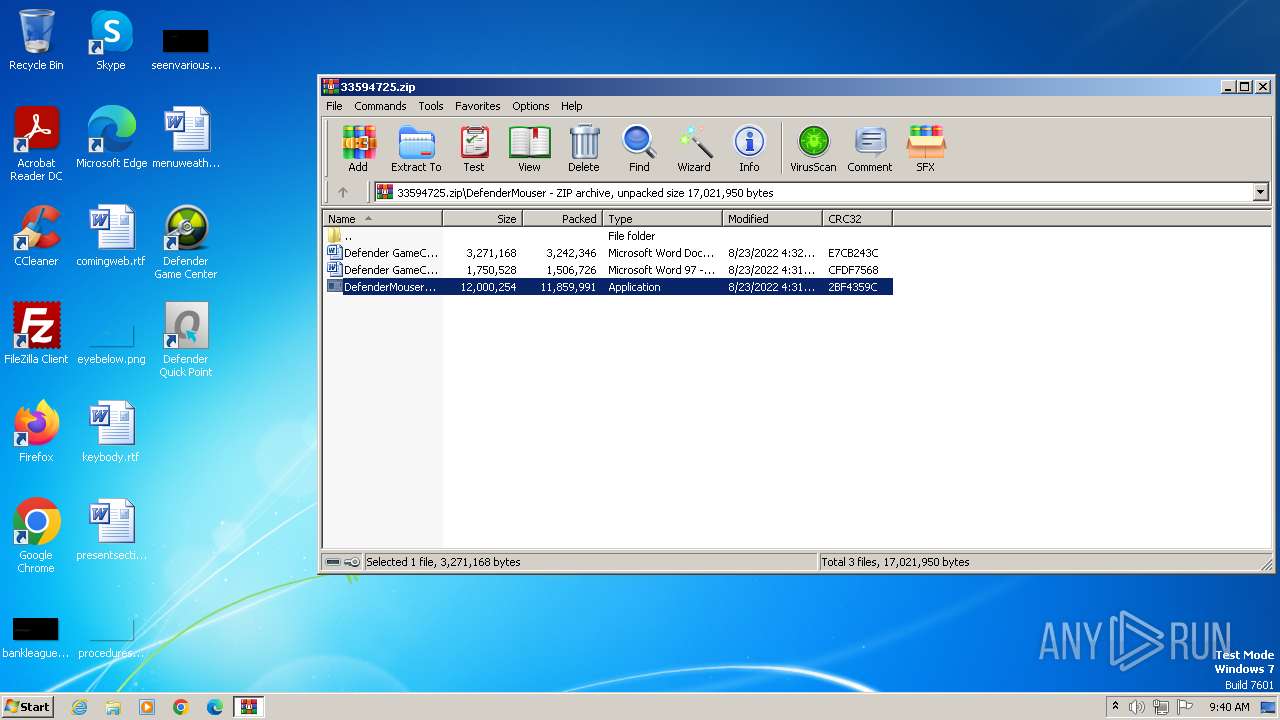Select the Defender Game Center desktop icon

[x=186, y=242]
